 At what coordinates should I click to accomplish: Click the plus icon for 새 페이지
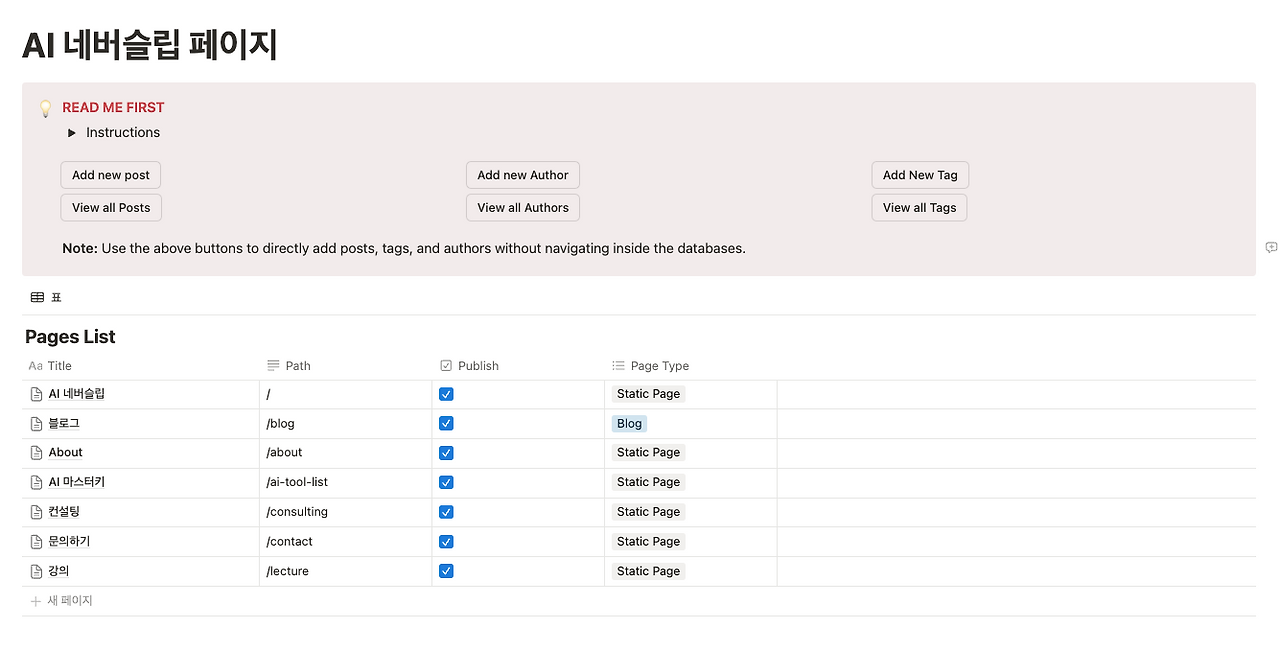[x=36, y=601]
